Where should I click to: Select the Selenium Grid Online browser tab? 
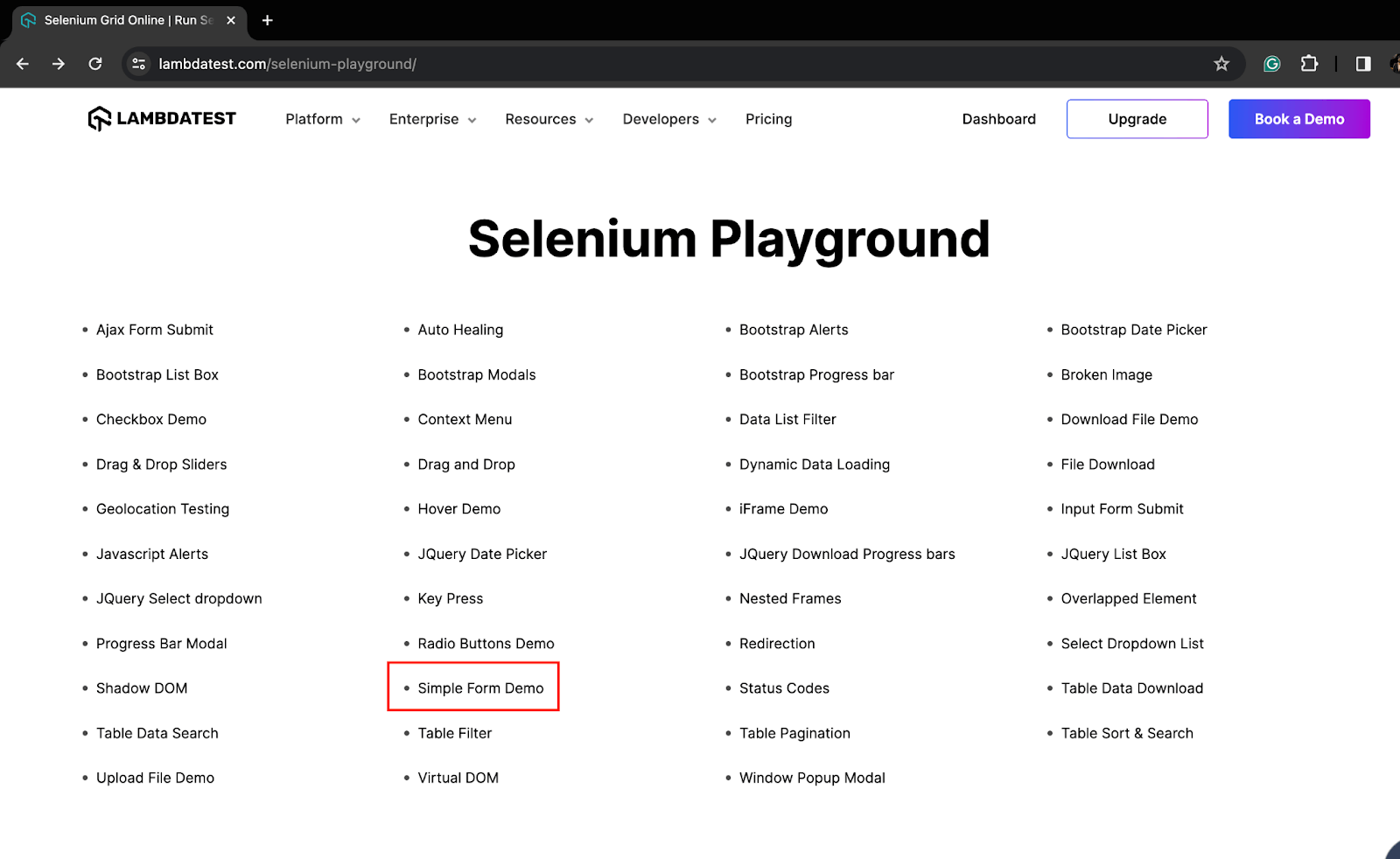[x=129, y=20]
